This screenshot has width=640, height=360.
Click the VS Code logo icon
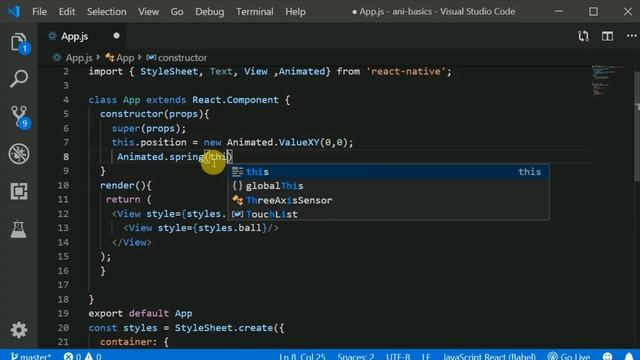[x=14, y=11]
